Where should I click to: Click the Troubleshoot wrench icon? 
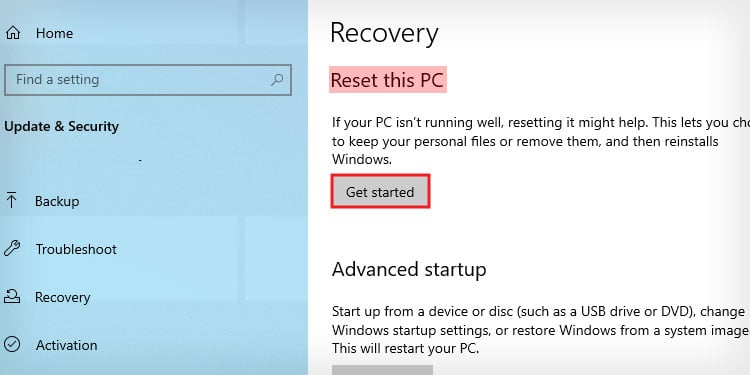(11, 249)
